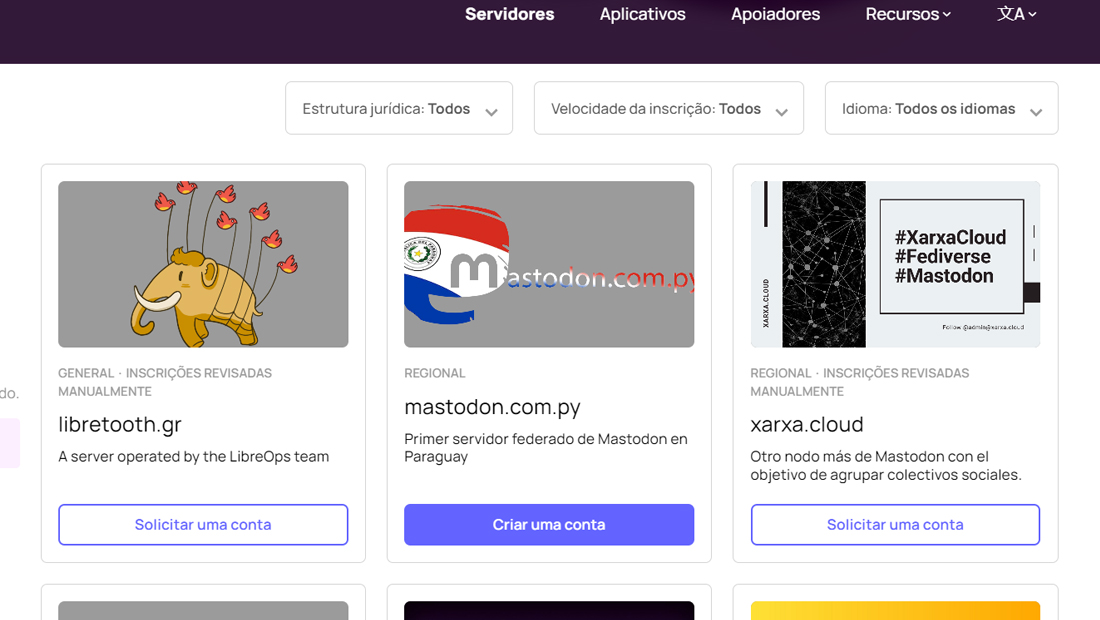Go to the Aplicativos page
This screenshot has width=1100, height=620.
pyautogui.click(x=642, y=14)
